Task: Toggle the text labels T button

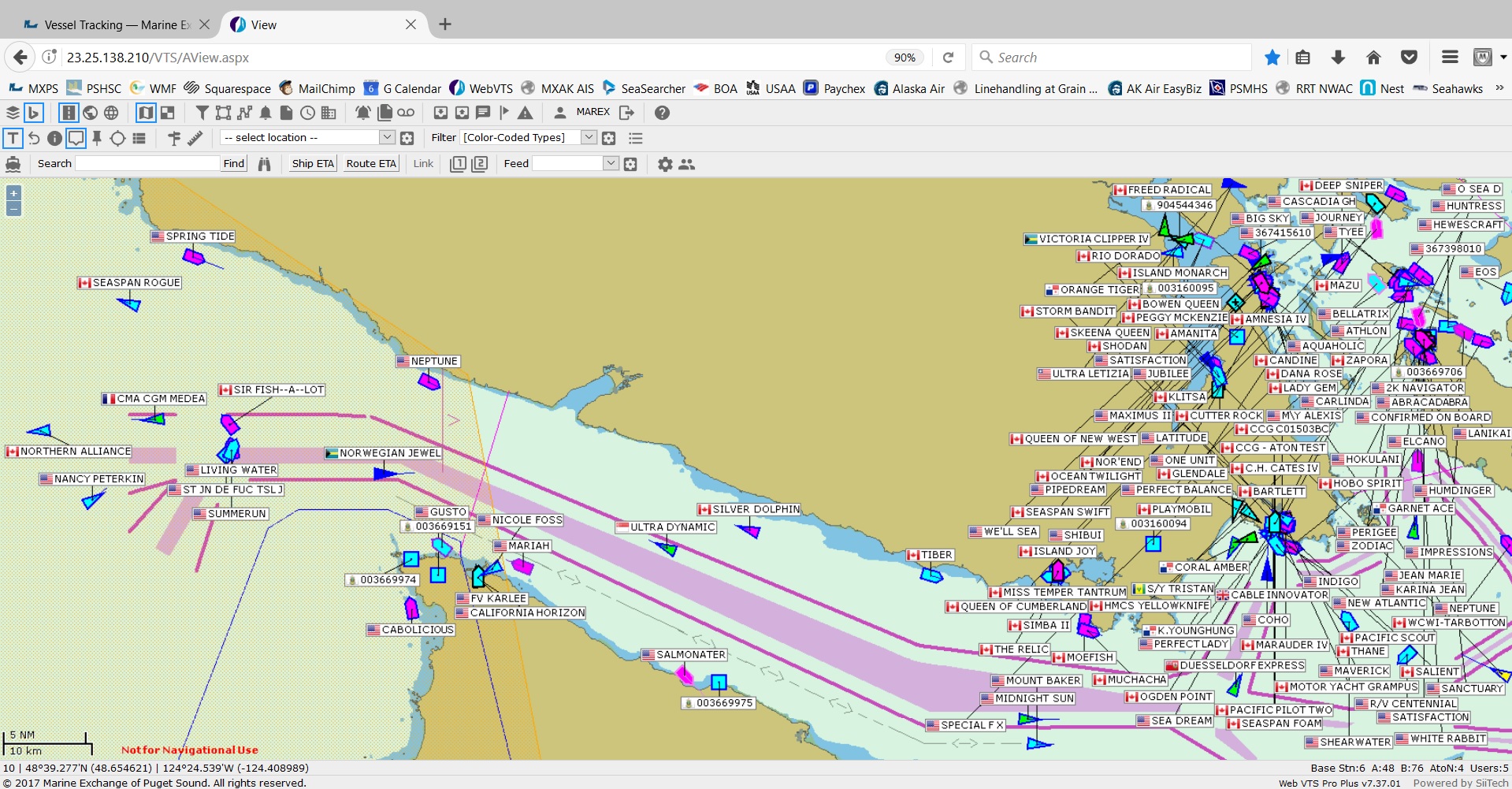Action: [x=13, y=139]
